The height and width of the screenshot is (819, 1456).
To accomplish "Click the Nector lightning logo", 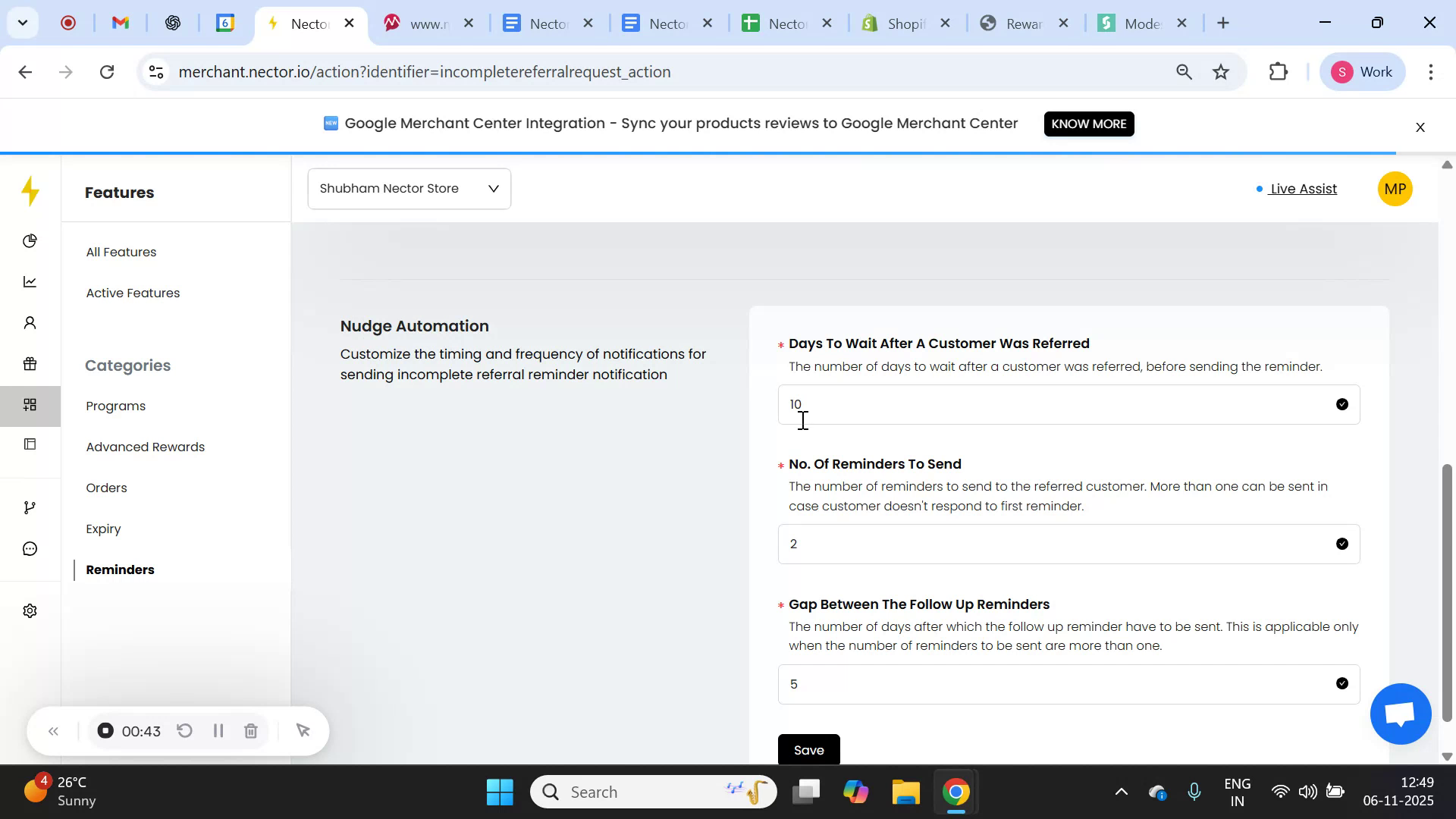I will coord(30,192).
